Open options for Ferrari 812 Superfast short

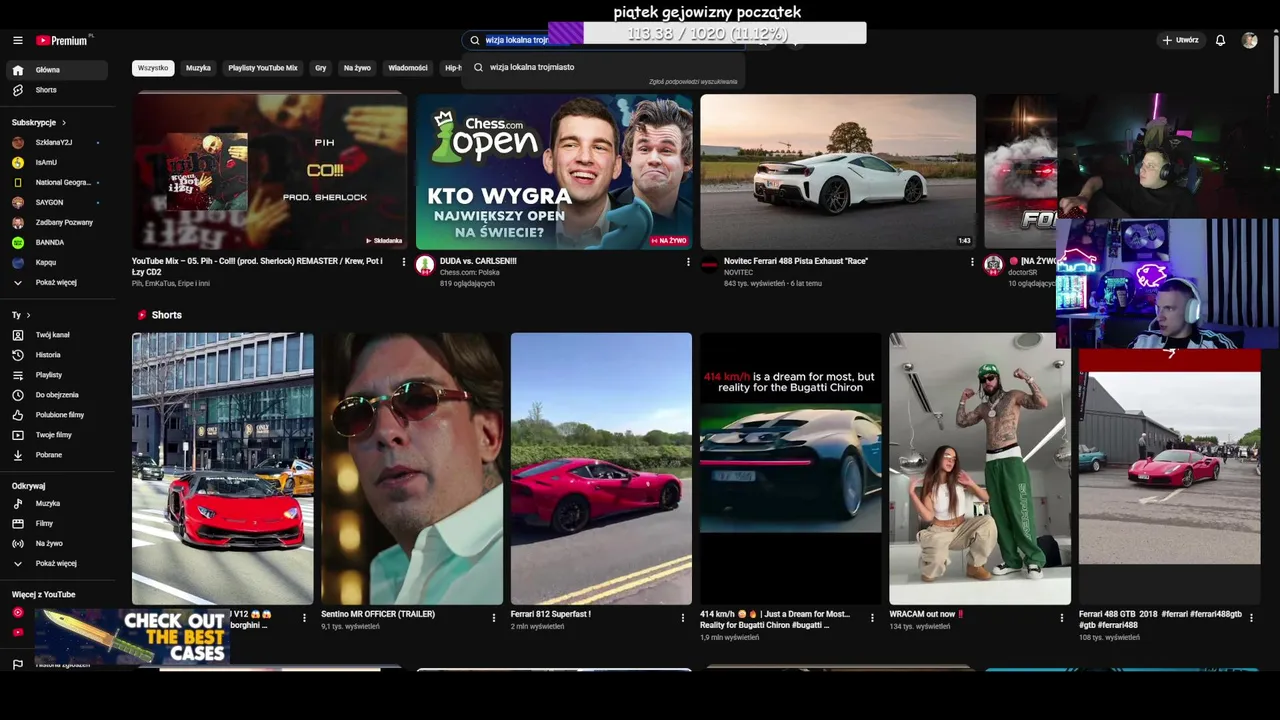tap(683, 618)
